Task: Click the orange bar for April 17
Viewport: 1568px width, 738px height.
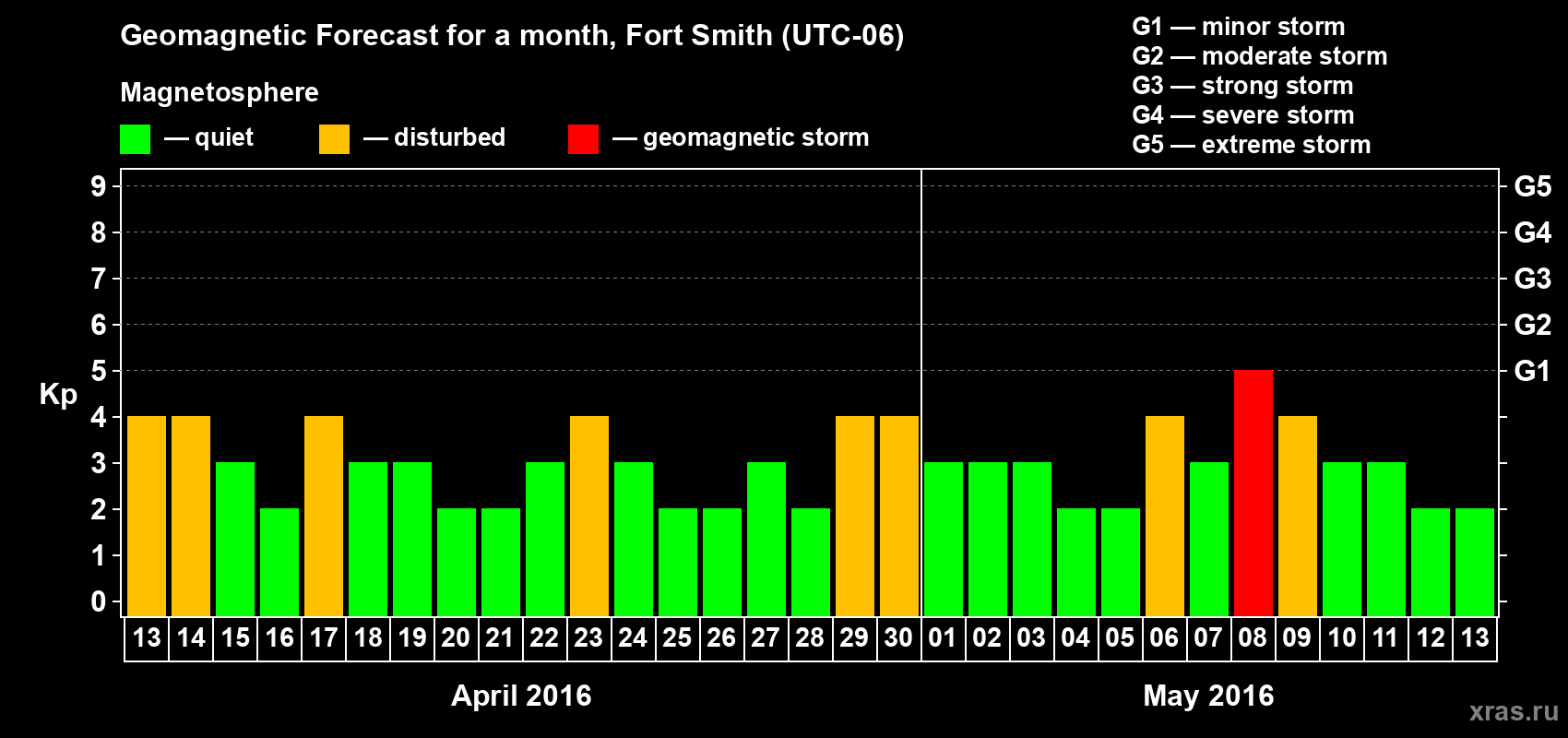Action: [x=324, y=517]
